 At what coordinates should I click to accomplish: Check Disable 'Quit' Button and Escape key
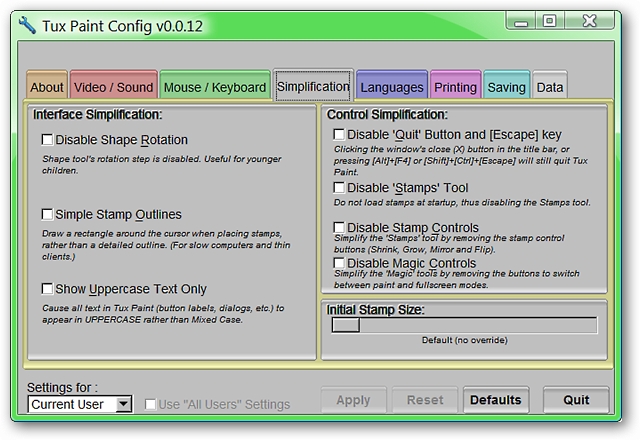[x=339, y=134]
